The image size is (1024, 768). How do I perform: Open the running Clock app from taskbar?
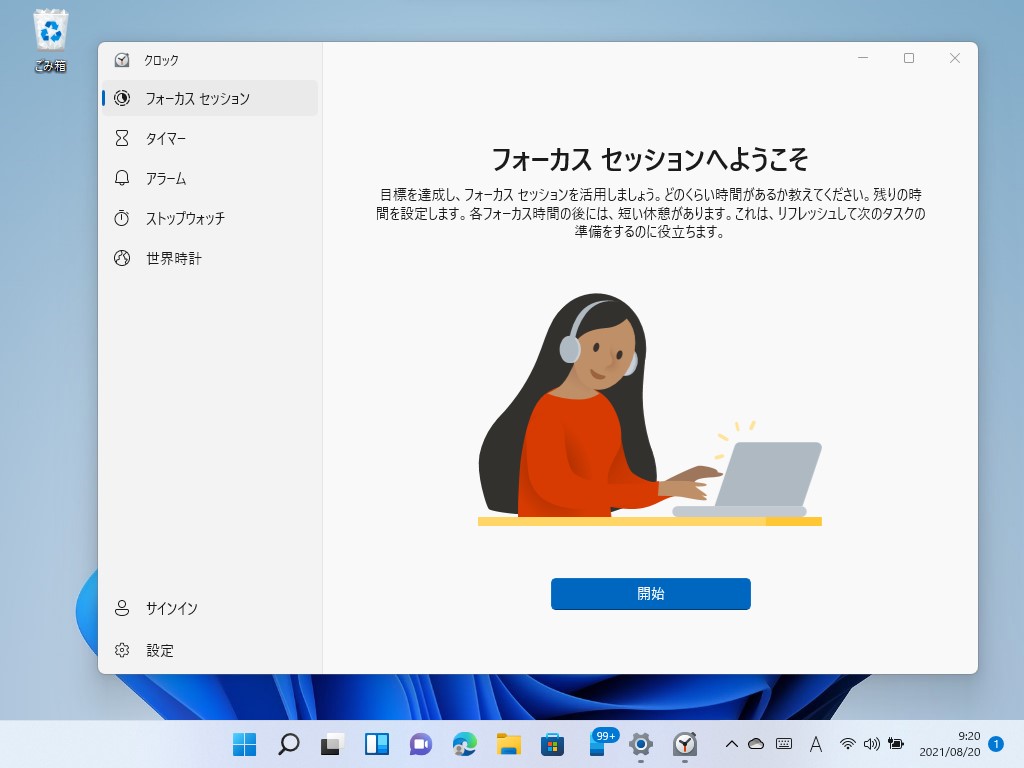685,745
